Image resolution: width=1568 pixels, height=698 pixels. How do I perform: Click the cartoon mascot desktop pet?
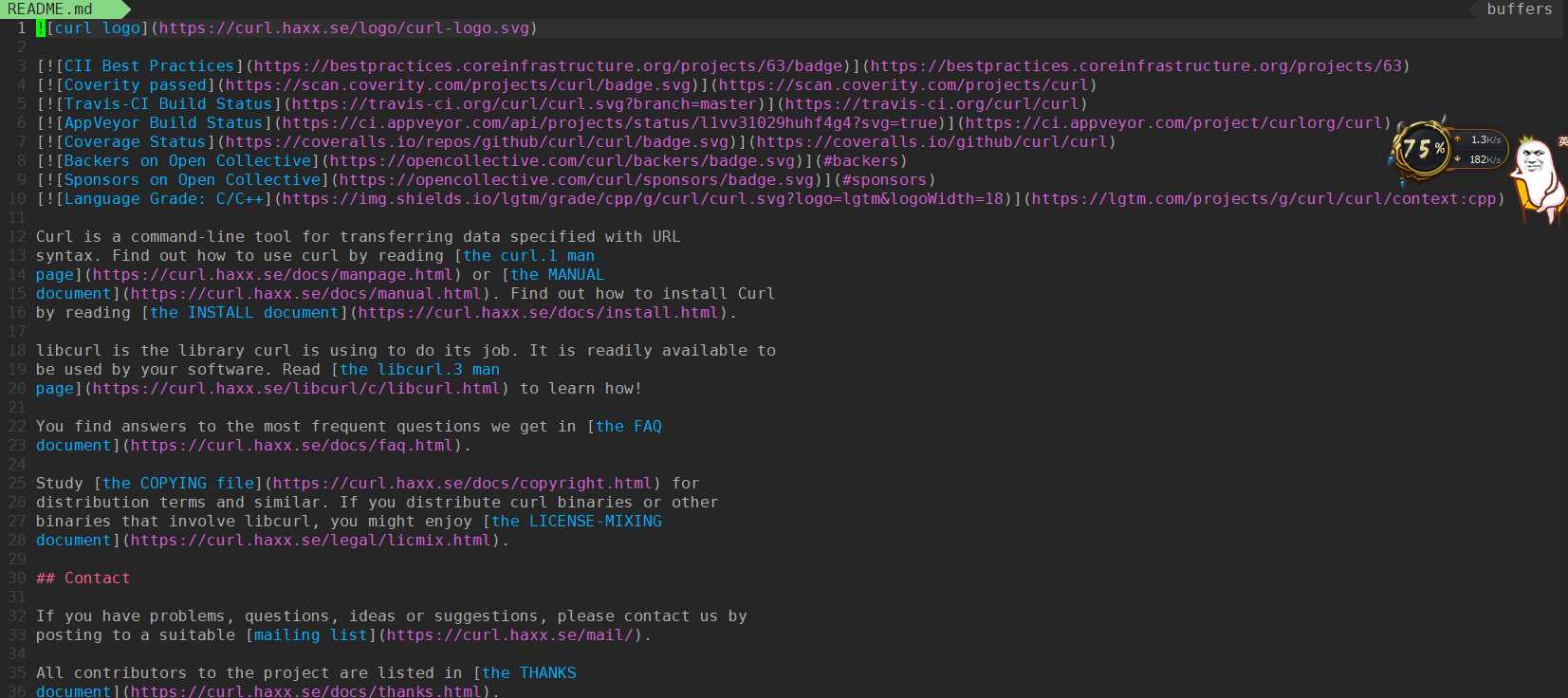point(1539,177)
